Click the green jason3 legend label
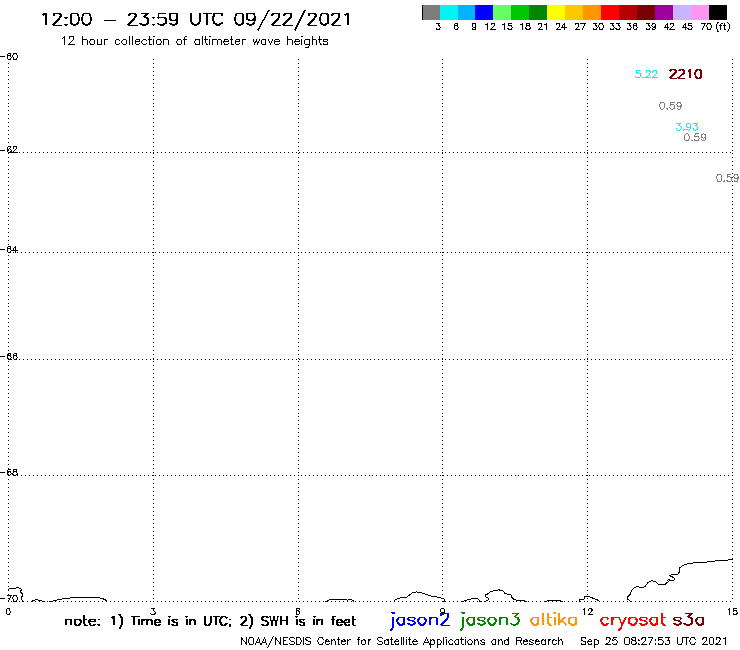Screen dimensions: 740x650 pos(490,621)
